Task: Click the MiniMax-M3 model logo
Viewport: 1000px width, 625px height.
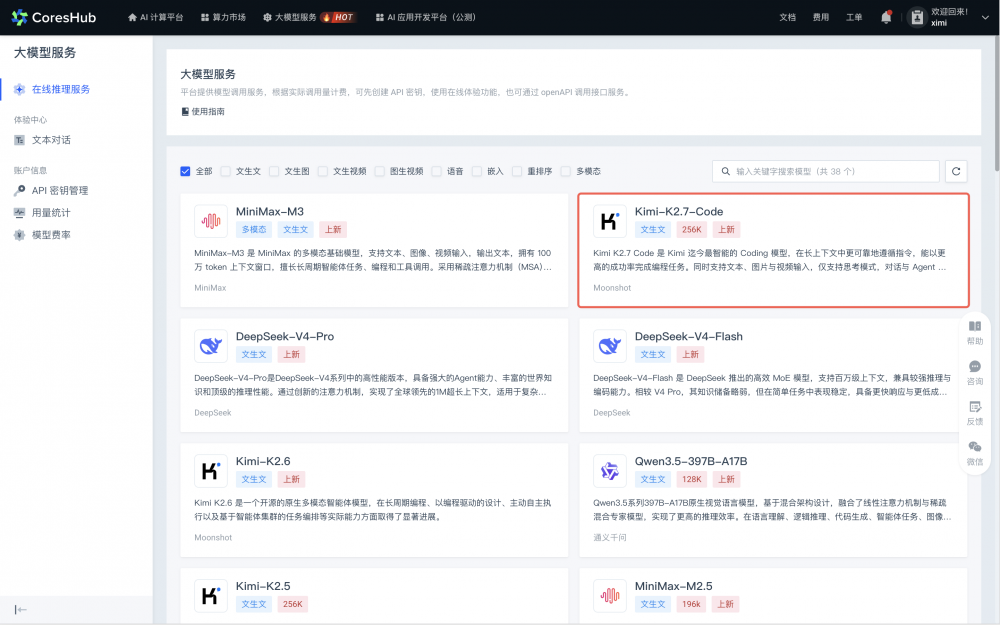Action: tap(211, 221)
